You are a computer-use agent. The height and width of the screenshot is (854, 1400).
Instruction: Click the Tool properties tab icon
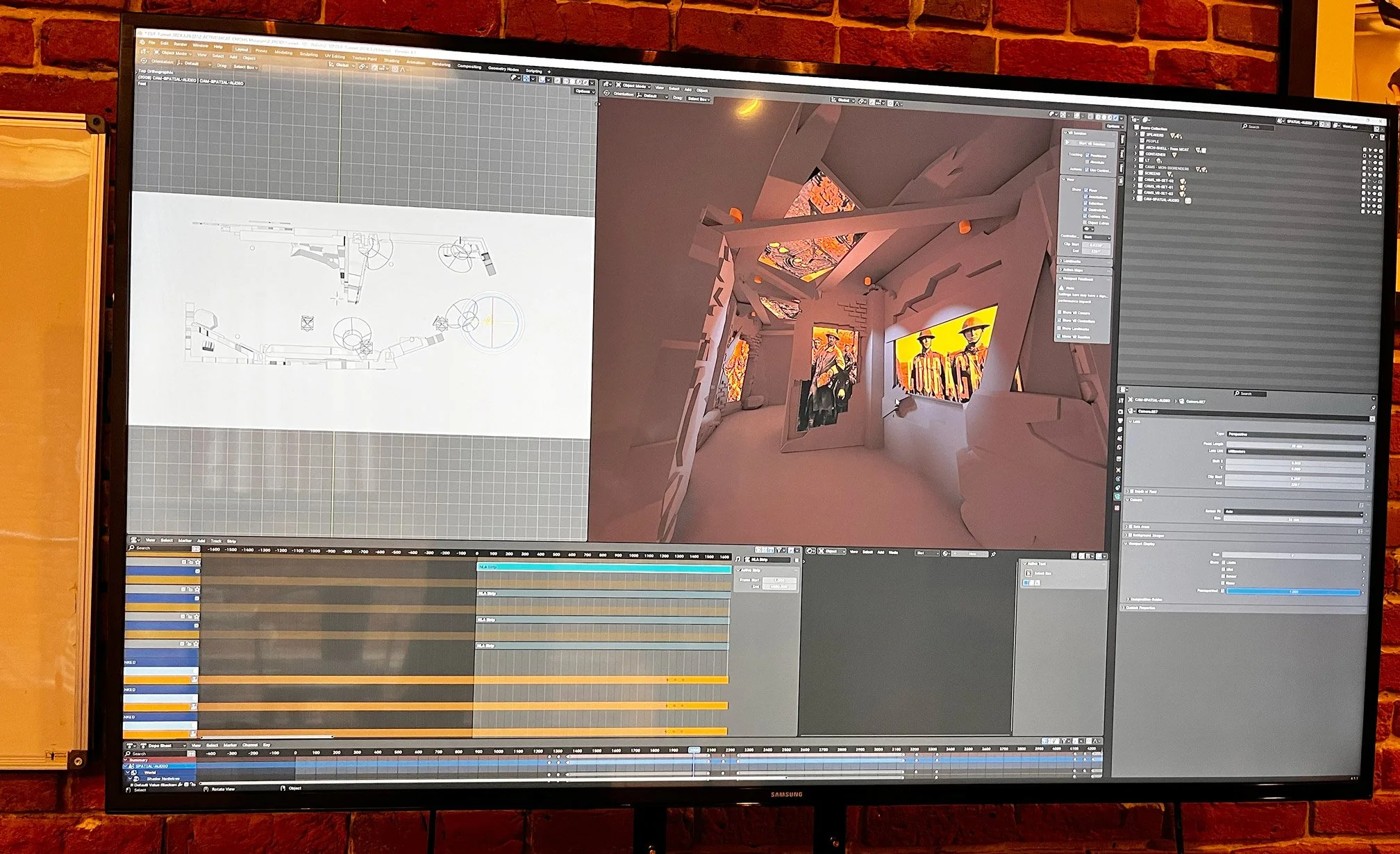click(1120, 401)
